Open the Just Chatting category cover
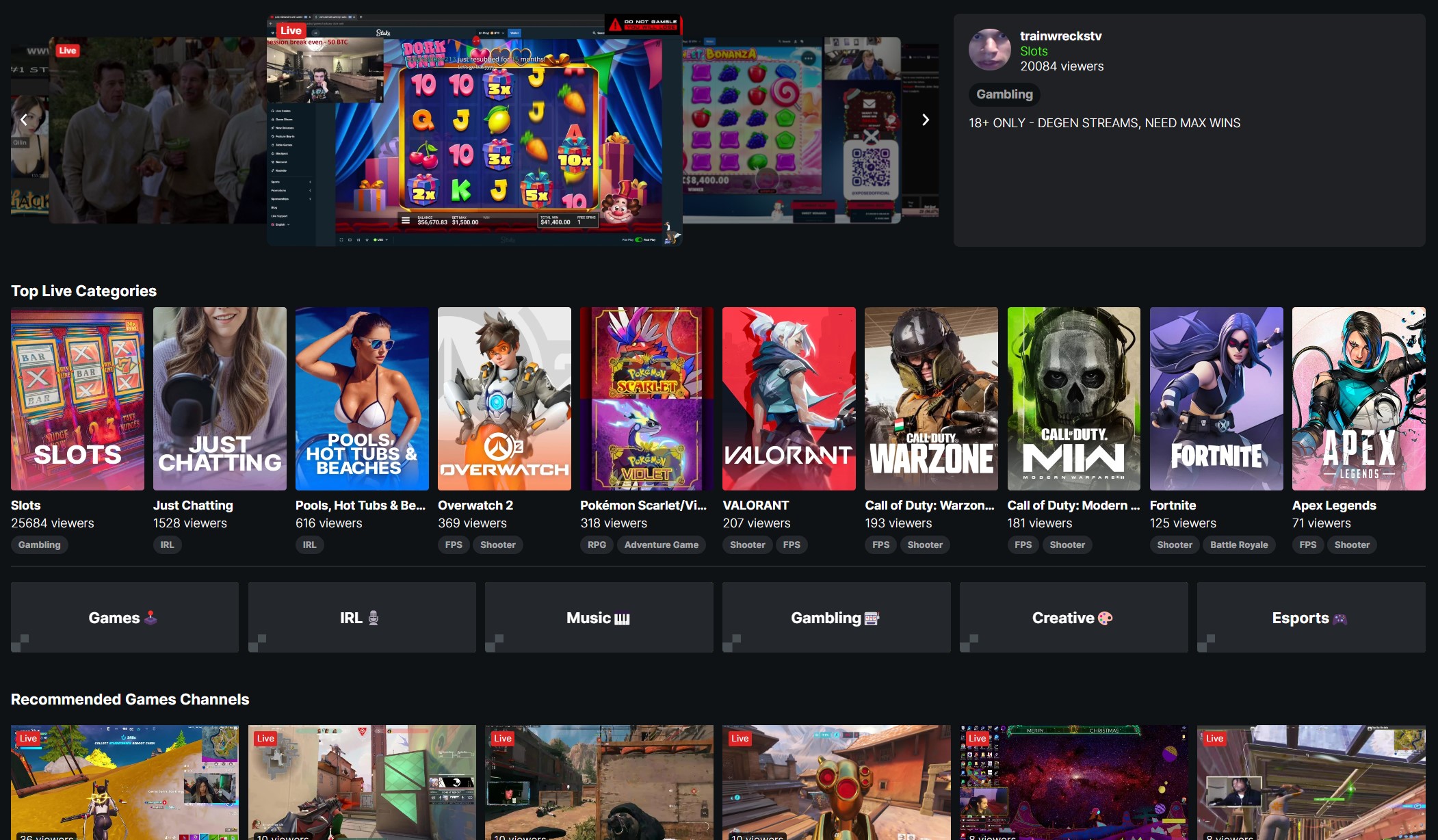This screenshot has width=1438, height=840. pyautogui.click(x=220, y=399)
